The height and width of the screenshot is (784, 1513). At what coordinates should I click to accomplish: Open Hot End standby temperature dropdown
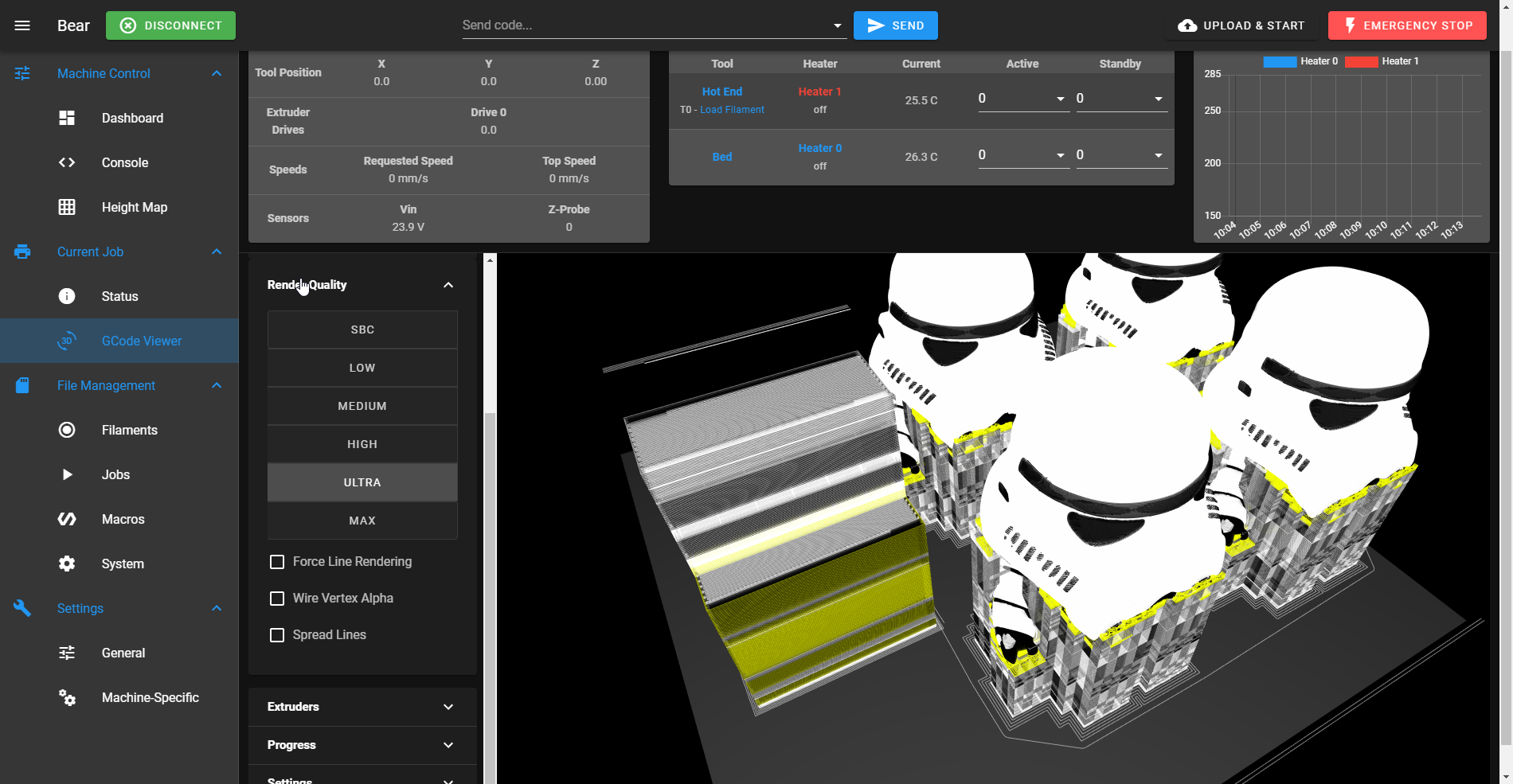[1159, 99]
